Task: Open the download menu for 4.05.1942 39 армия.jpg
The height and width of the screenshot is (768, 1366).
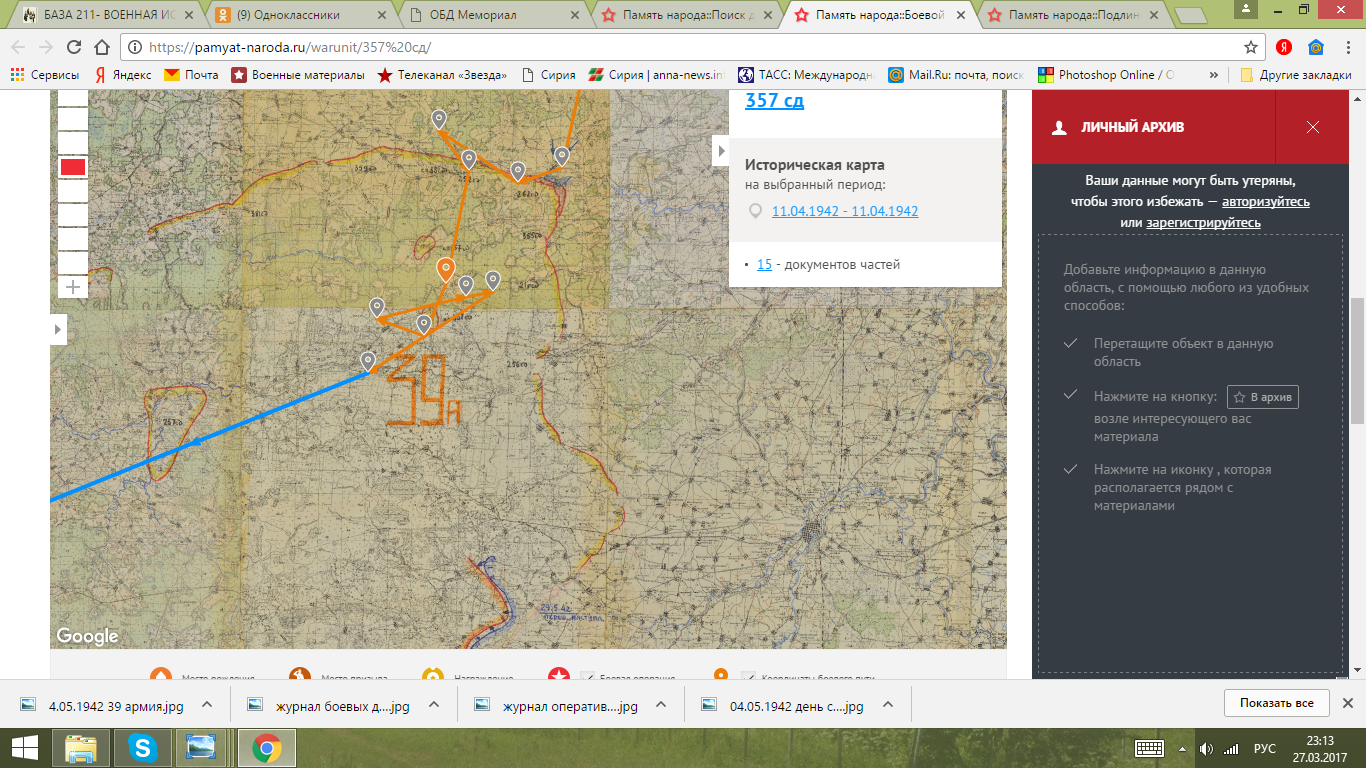Action: click(207, 705)
